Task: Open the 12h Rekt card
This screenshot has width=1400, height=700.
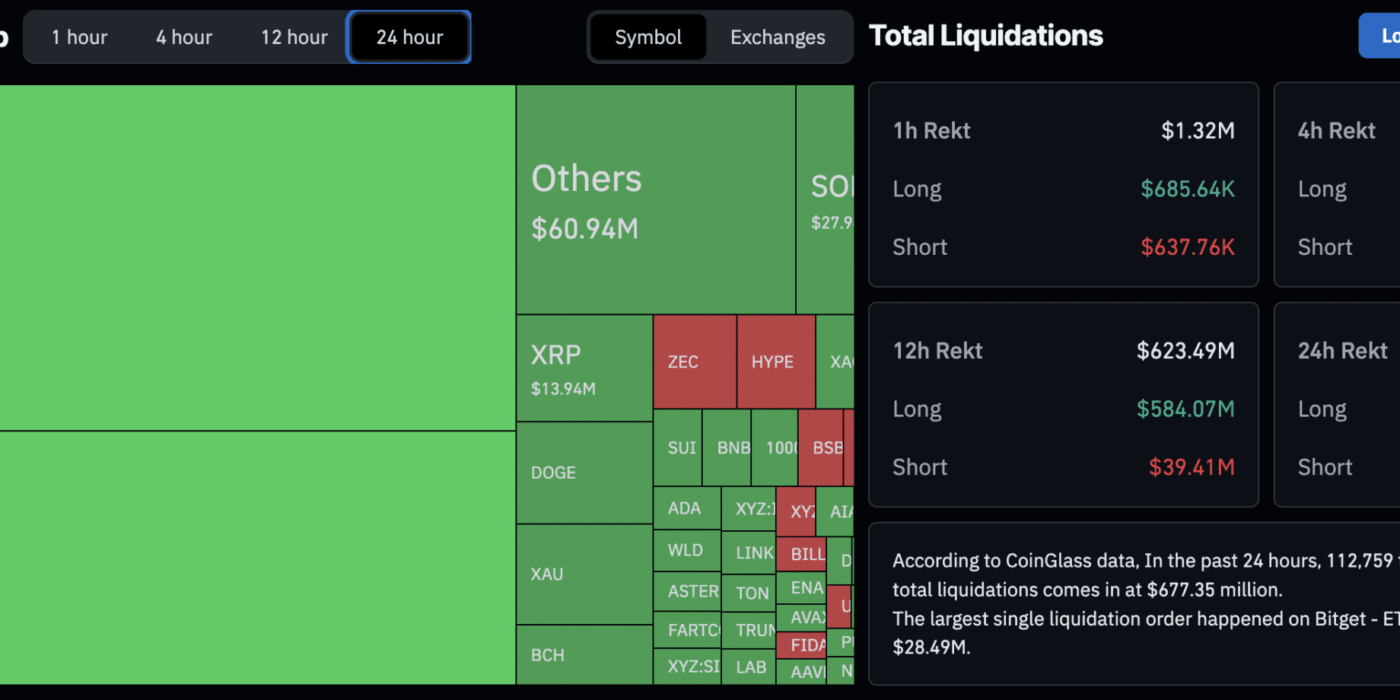Action: [1064, 405]
